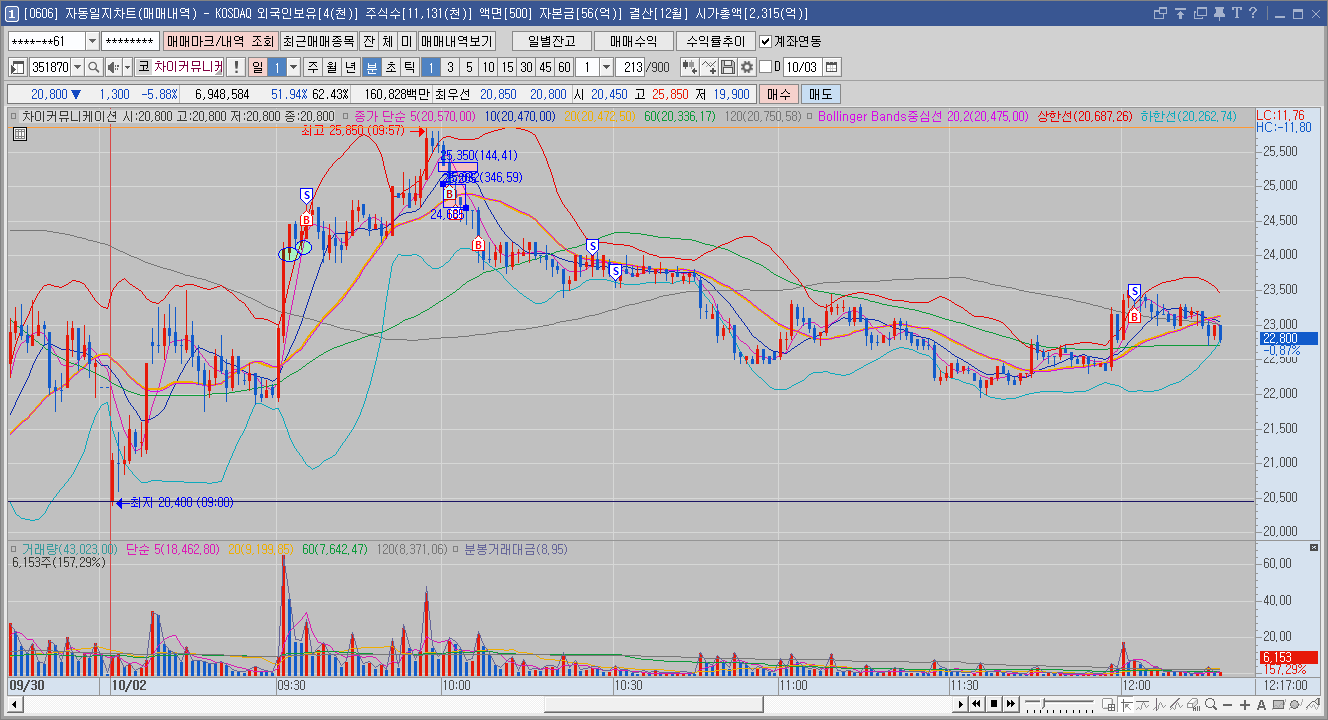Click the A text tool icon at bottom
The image size is (1328, 720).
[x=1260, y=704]
